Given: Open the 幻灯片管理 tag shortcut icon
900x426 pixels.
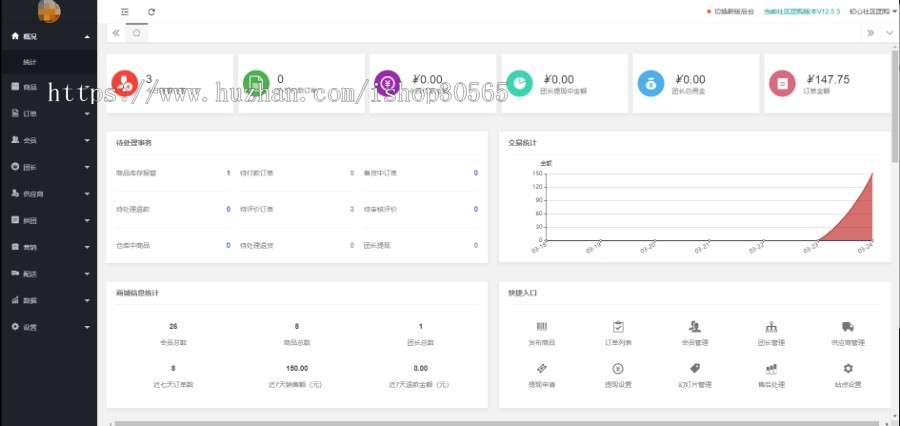Looking at the screenshot, I should coord(695,369).
